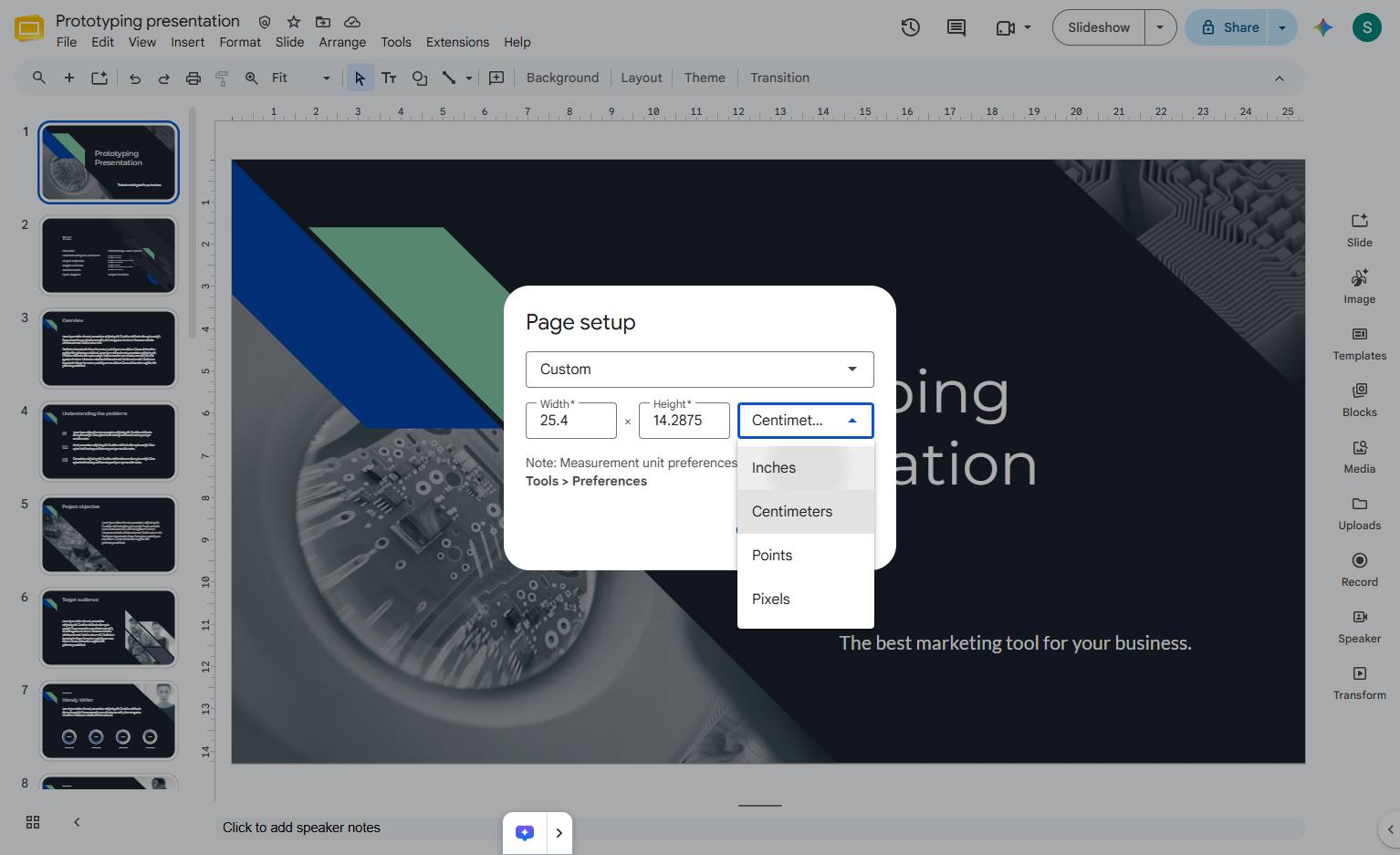The width and height of the screenshot is (1400, 855).
Task: Choose Points from the unit list
Action: pos(806,556)
